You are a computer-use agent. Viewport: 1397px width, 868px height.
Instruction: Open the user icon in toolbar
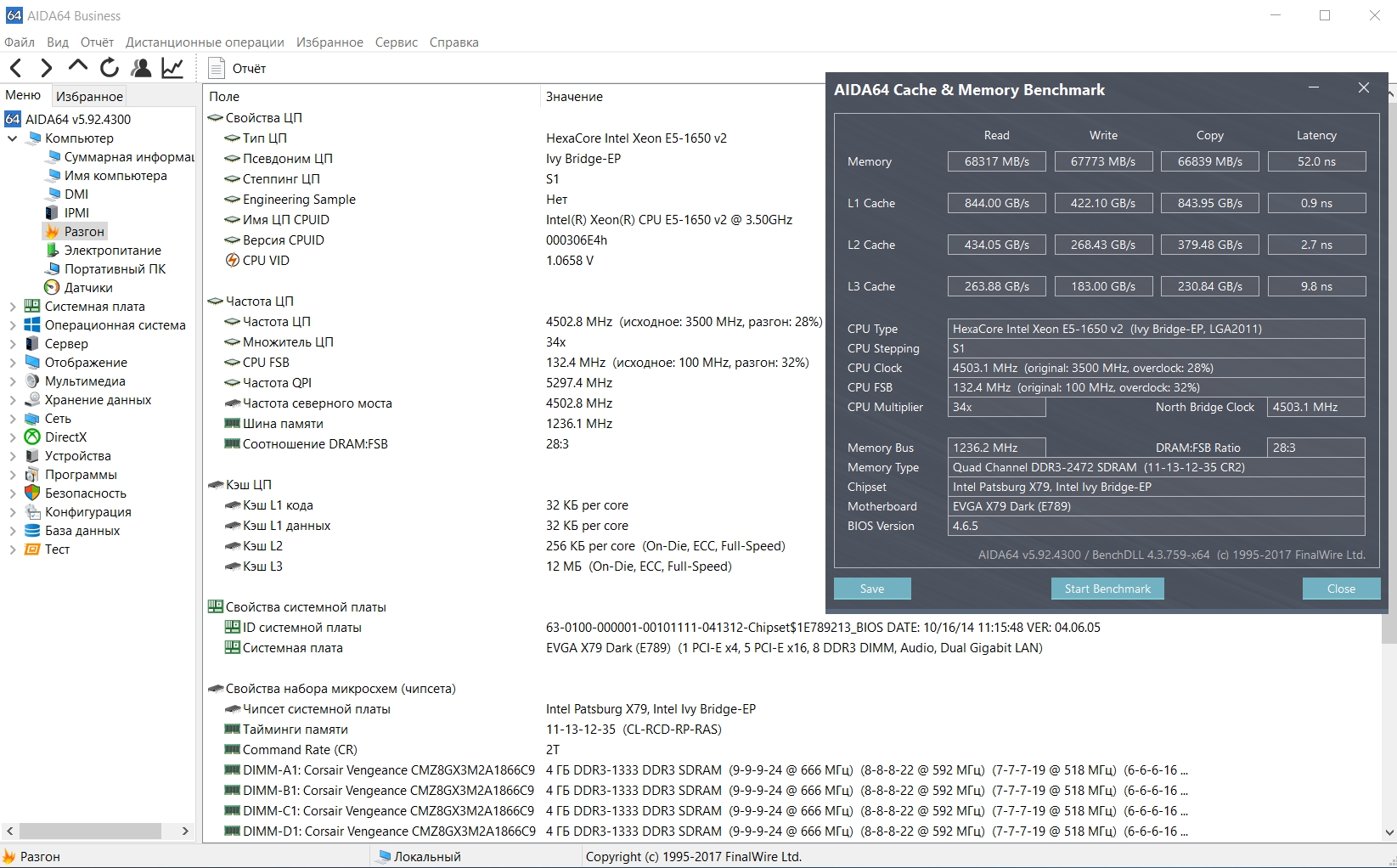click(141, 68)
